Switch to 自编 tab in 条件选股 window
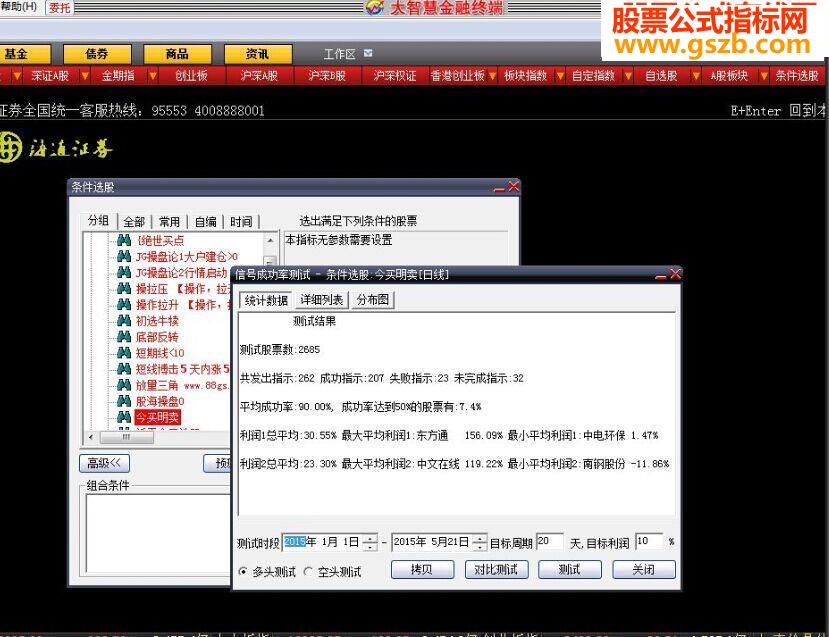829x637 pixels. pos(206,221)
